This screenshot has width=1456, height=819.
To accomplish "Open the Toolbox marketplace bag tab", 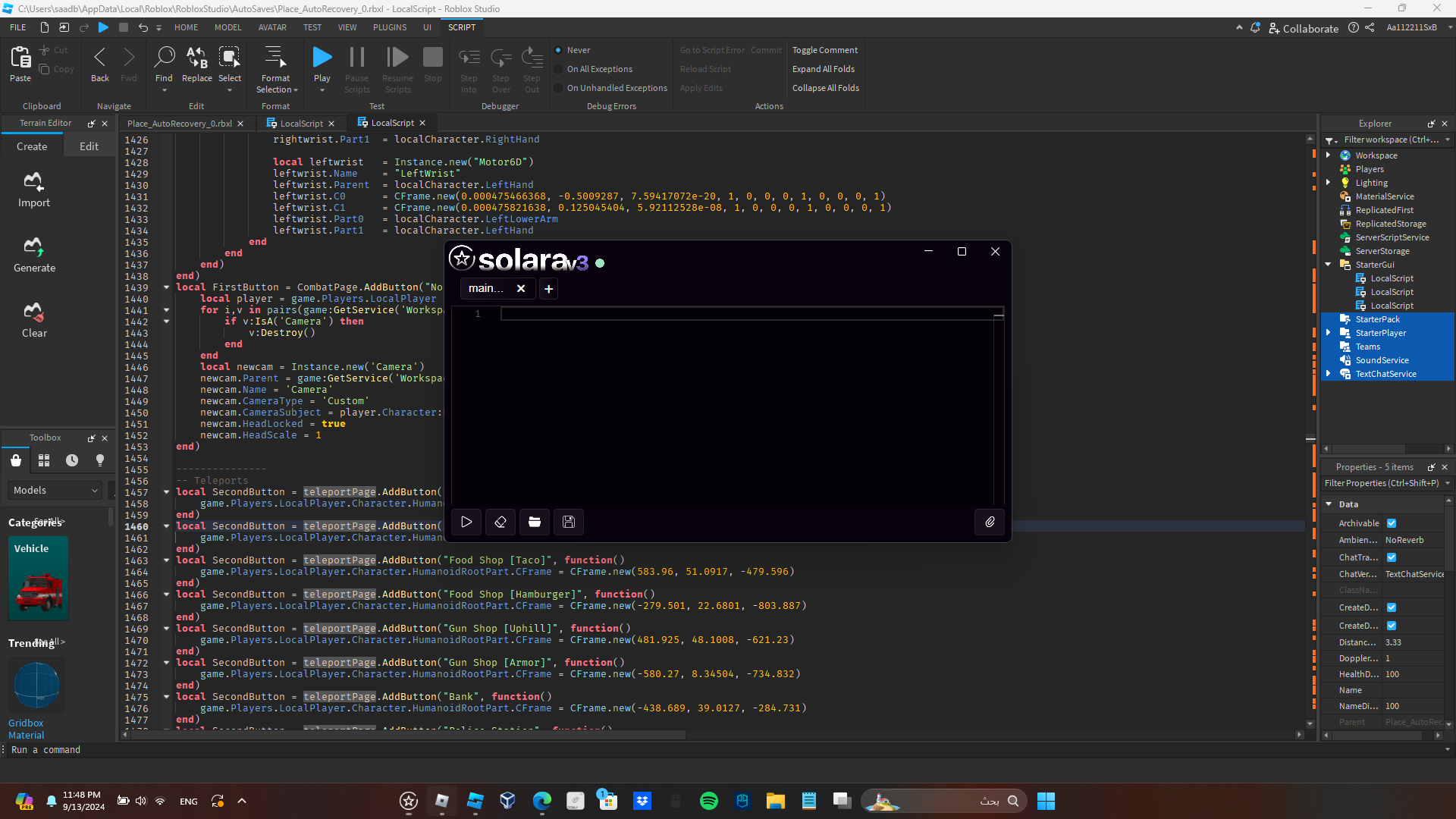I will 16,460.
